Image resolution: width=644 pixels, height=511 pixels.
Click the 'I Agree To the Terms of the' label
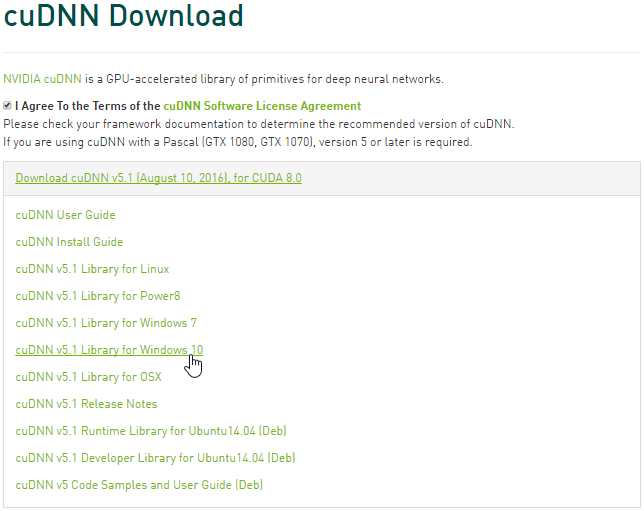pos(87,106)
